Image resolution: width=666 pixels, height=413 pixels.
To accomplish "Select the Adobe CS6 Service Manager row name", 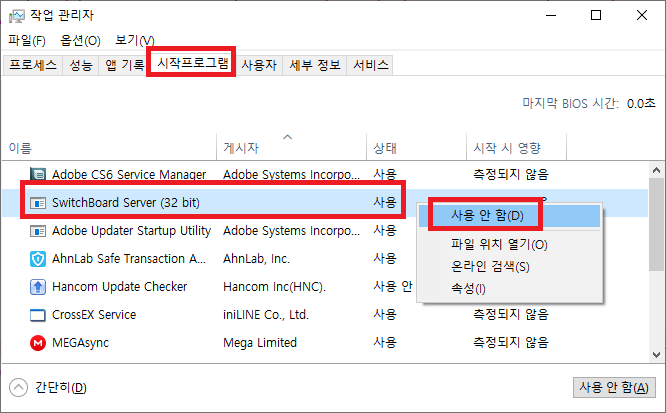I will 129,175.
